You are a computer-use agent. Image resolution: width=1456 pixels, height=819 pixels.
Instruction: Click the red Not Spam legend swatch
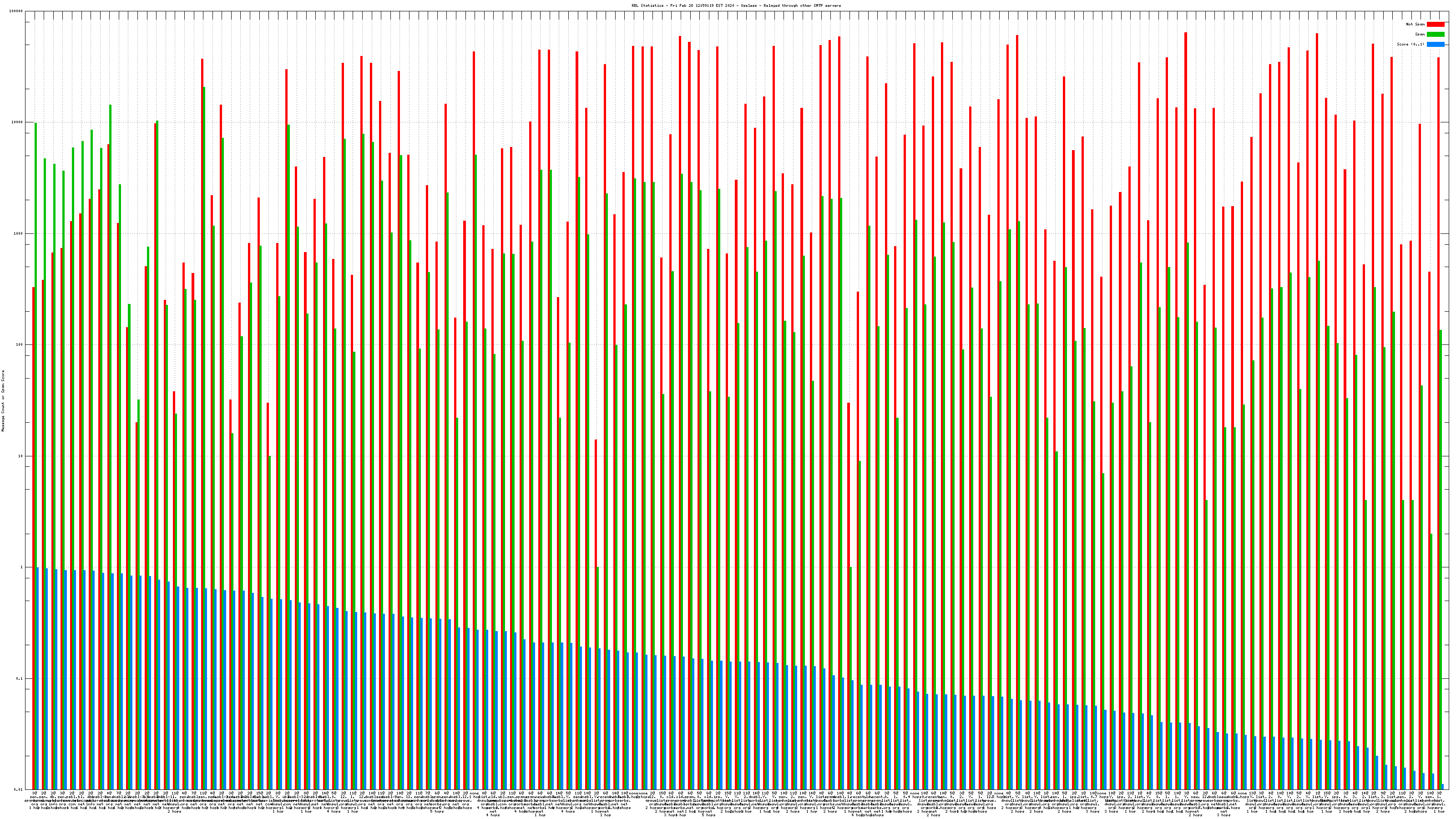point(1435,24)
